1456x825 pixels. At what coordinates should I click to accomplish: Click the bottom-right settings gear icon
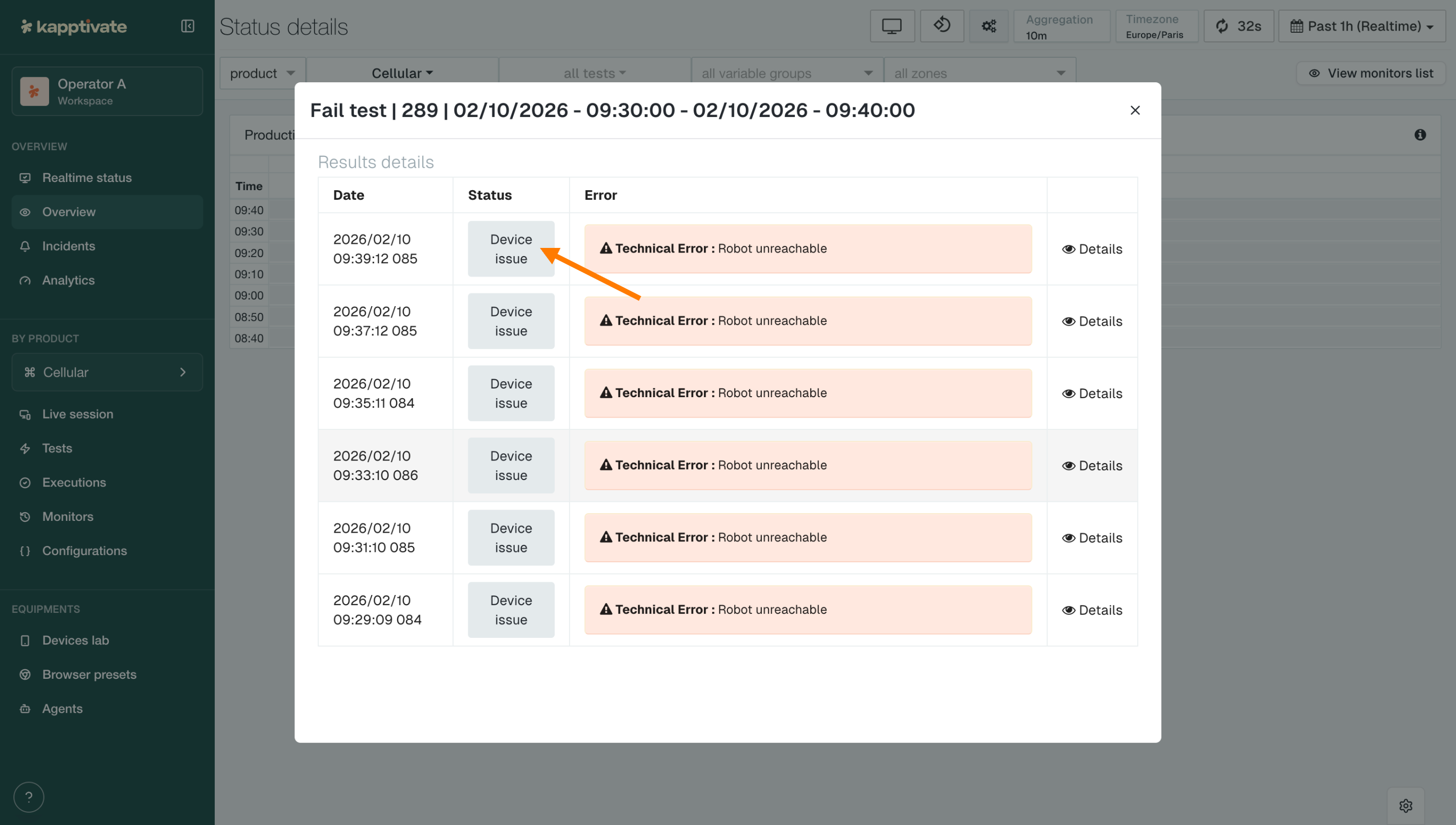click(x=1405, y=805)
